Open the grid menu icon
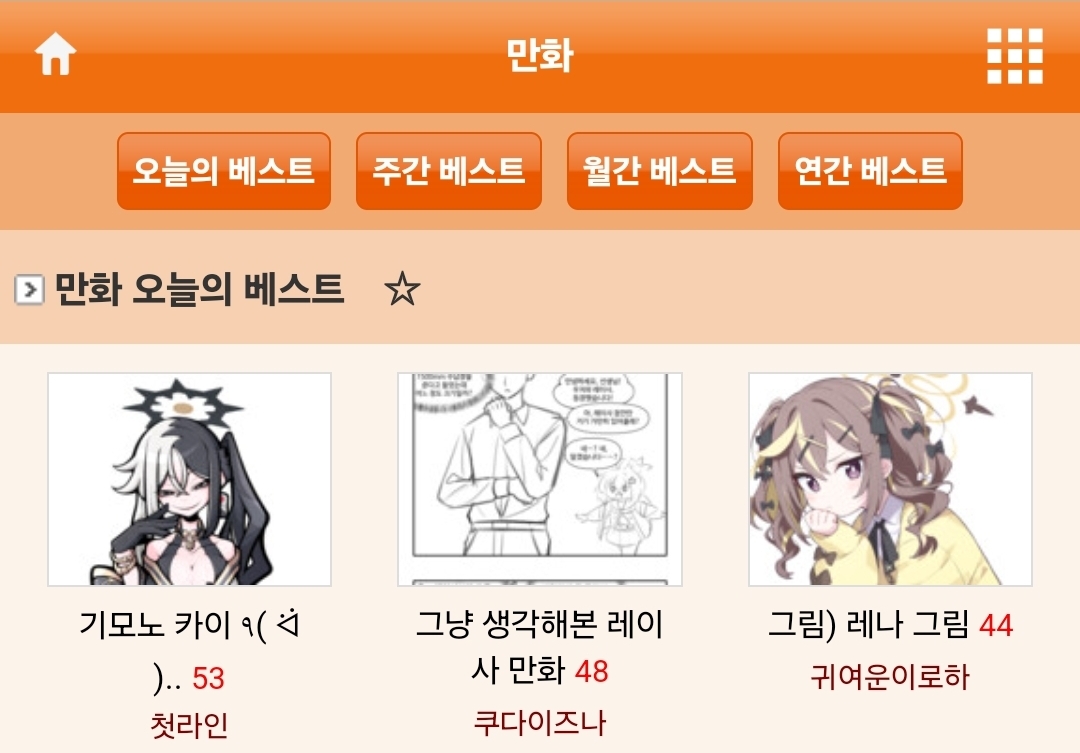 1015,56
